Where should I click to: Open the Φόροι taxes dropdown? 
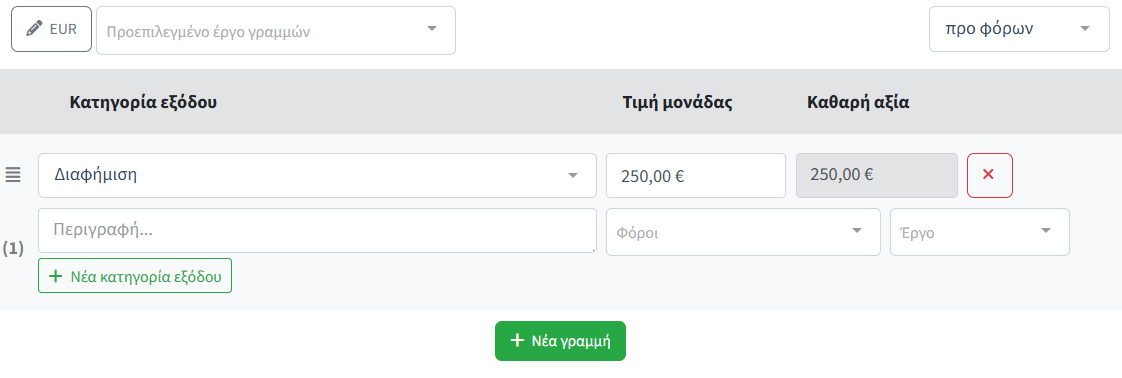[x=743, y=232]
